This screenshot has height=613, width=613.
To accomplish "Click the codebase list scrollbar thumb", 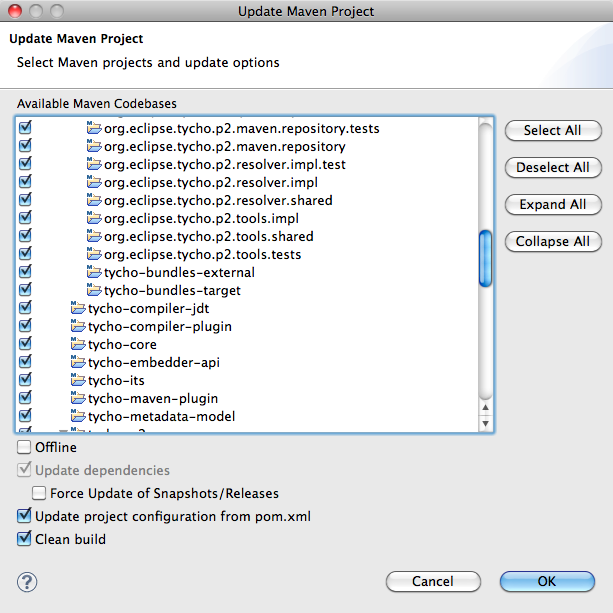I will pos(486,257).
